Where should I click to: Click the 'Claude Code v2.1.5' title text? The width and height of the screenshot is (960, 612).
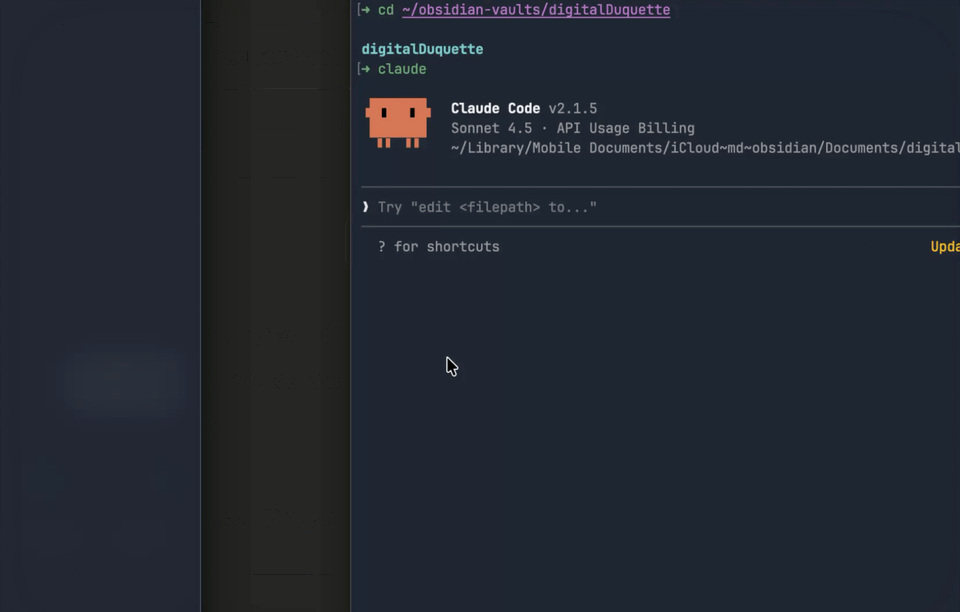click(524, 108)
